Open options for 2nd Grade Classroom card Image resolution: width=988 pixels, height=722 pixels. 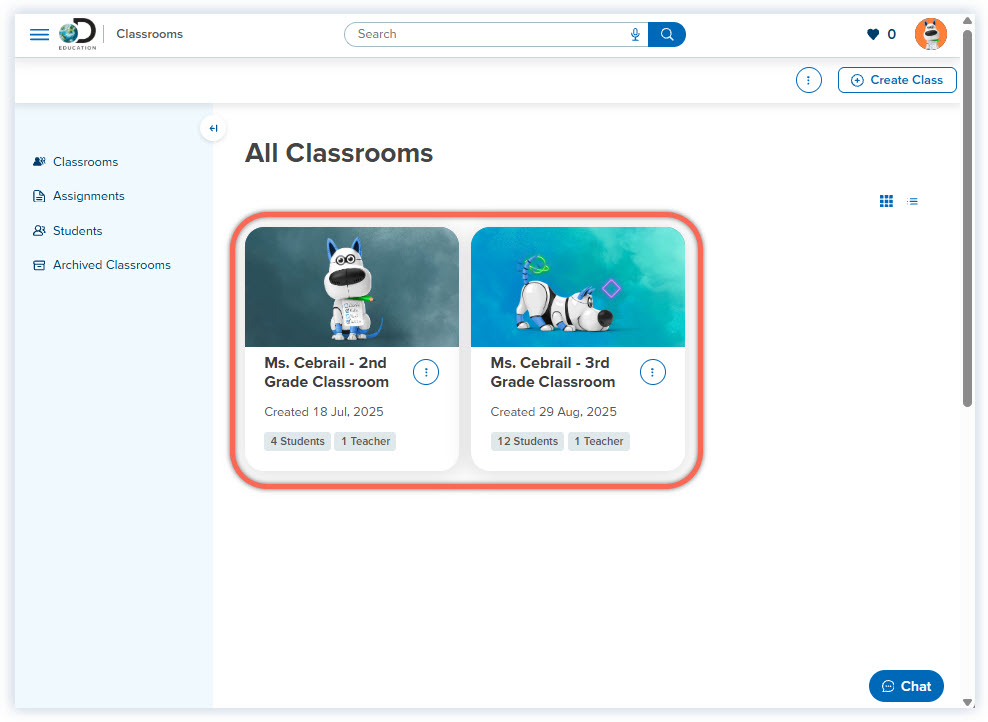pos(426,372)
